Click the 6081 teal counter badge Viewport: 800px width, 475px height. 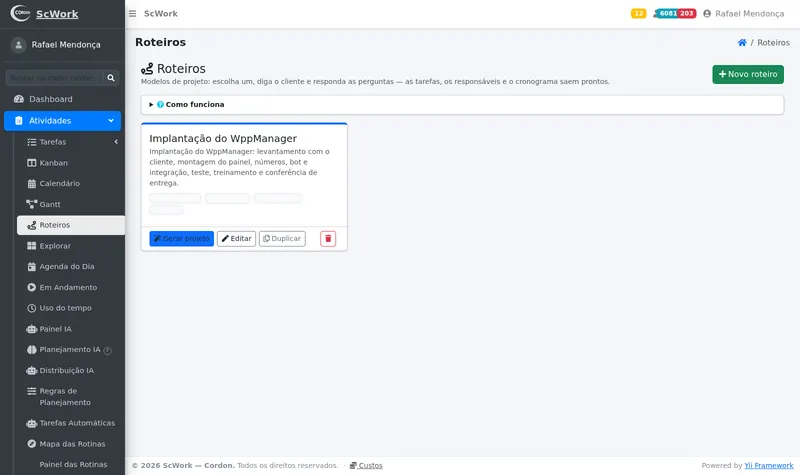pos(667,13)
